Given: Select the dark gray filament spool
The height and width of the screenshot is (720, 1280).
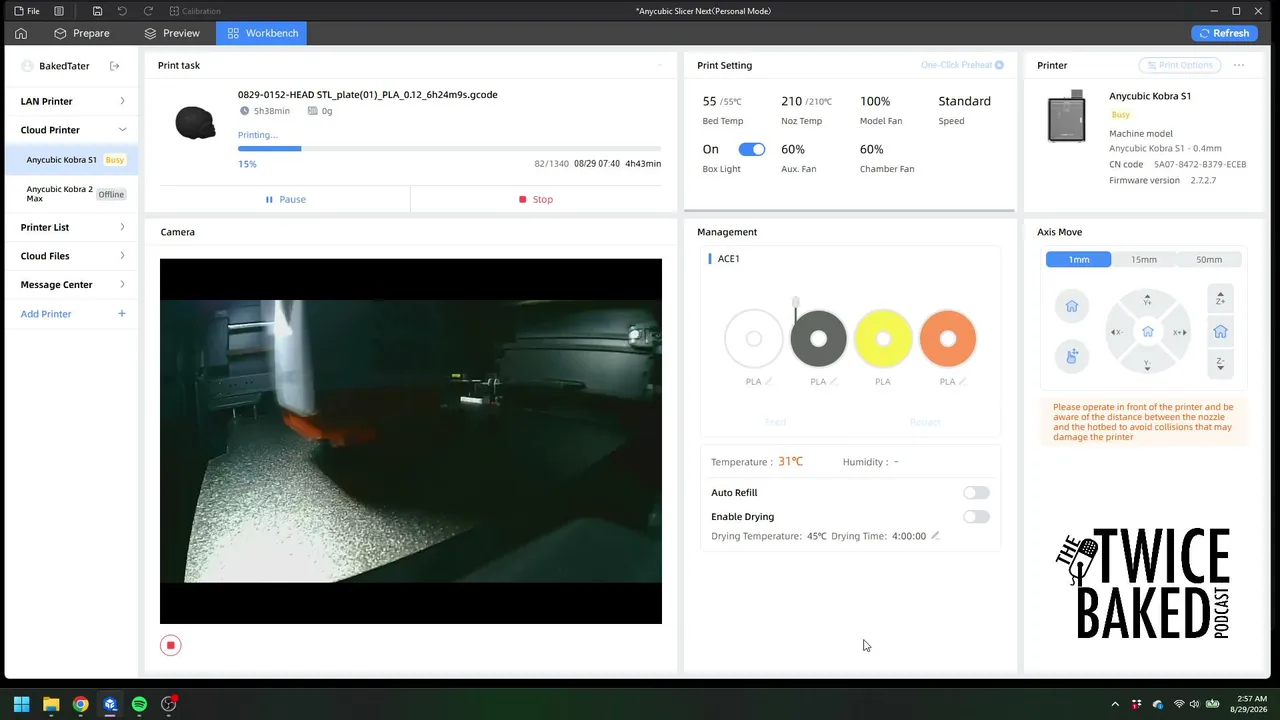Looking at the screenshot, I should pos(818,339).
